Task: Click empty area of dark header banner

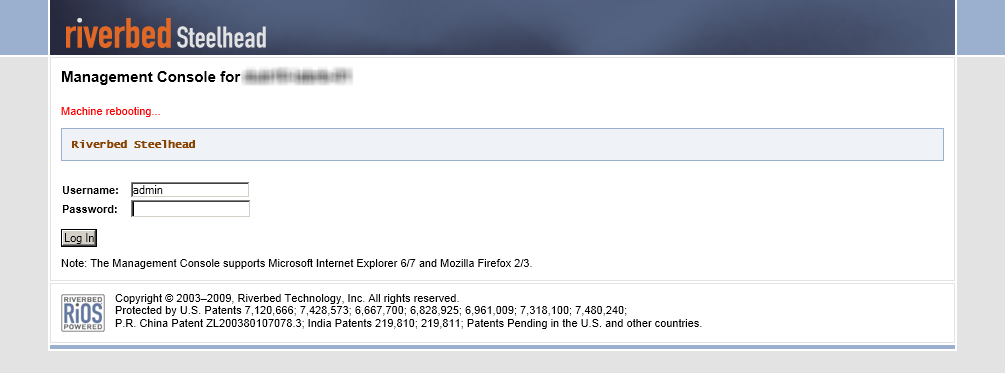Action: 609,27
